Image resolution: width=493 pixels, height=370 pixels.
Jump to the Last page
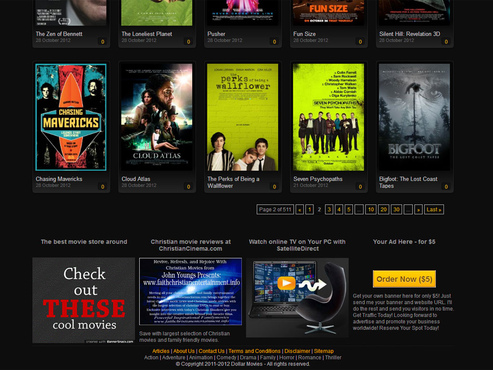pyautogui.click(x=434, y=210)
